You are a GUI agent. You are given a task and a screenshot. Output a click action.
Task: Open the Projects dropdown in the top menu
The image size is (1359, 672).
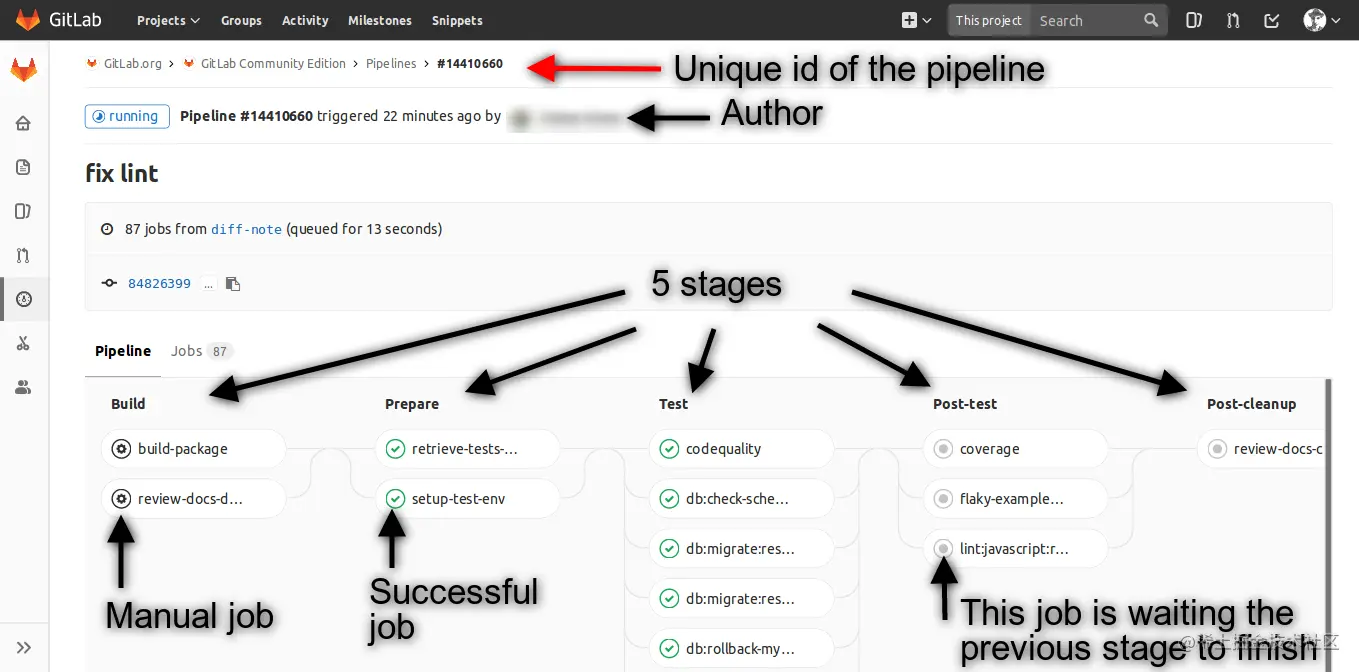(166, 20)
